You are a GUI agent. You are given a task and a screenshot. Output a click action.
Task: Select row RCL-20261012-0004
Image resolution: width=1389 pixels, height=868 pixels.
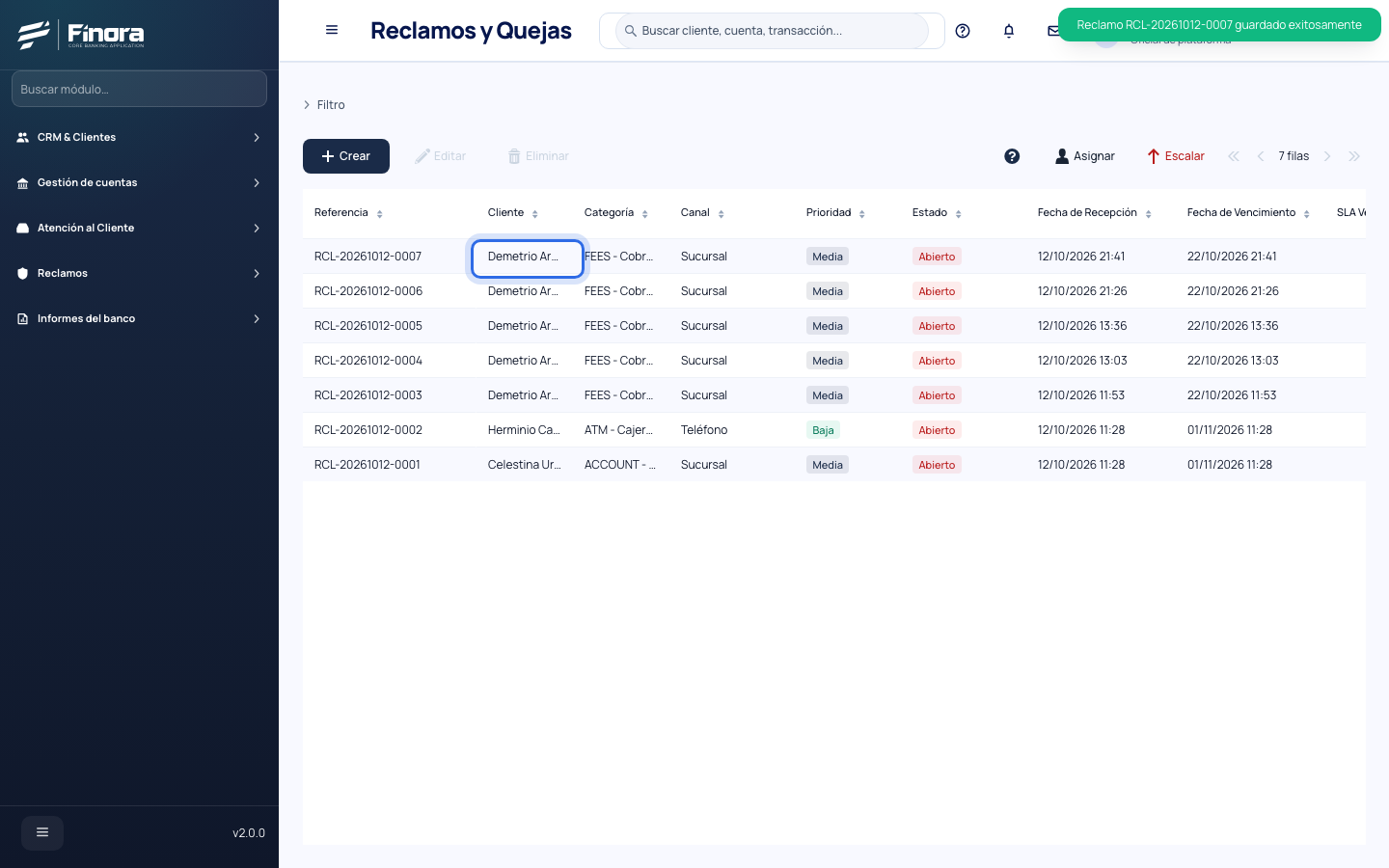click(x=834, y=361)
